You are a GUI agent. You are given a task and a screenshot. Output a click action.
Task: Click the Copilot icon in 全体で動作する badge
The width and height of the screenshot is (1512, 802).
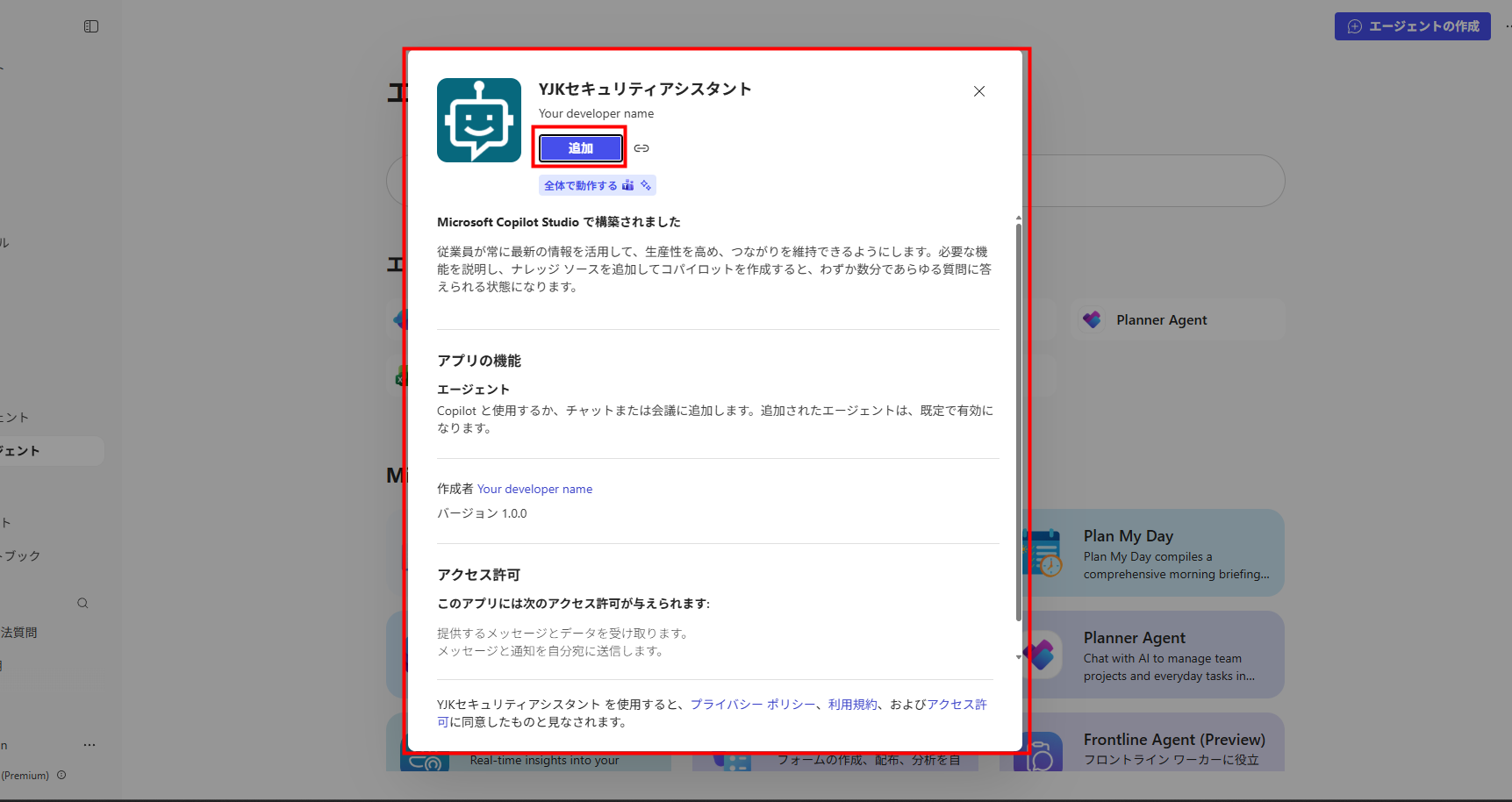646,185
